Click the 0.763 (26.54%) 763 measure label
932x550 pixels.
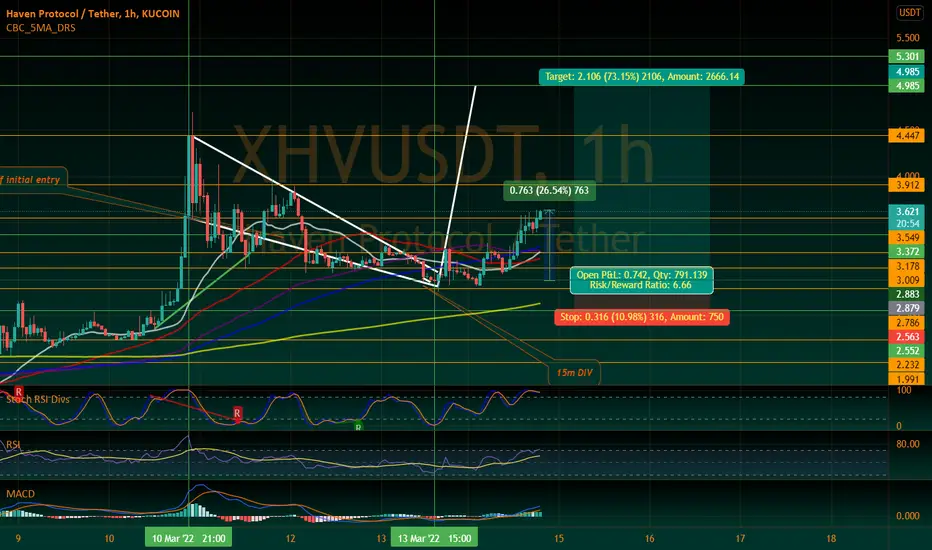(x=549, y=190)
